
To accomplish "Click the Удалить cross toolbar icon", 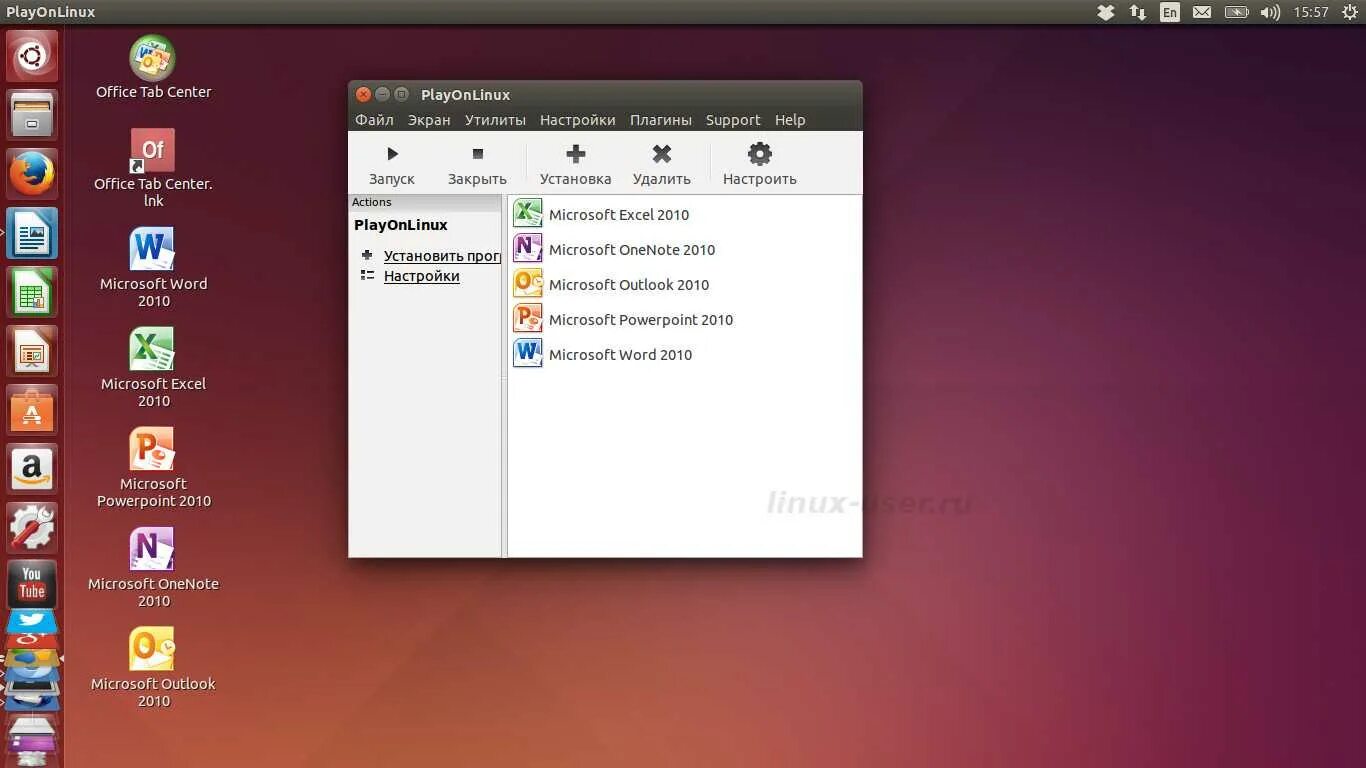I will (x=661, y=154).
